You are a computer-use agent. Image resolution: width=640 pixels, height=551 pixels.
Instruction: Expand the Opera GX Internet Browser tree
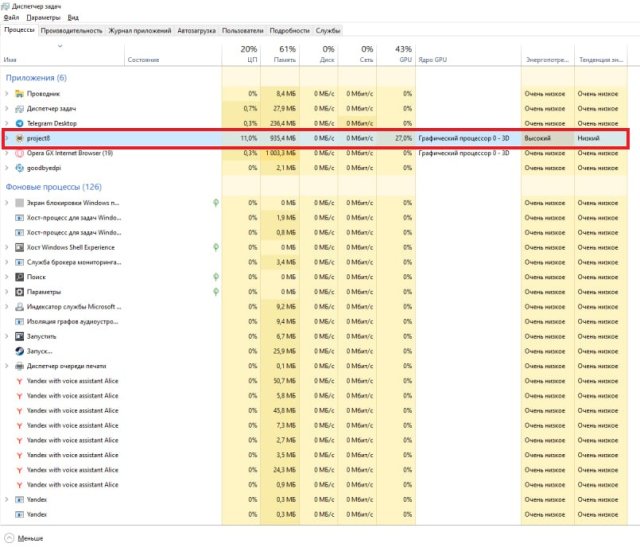(7, 153)
